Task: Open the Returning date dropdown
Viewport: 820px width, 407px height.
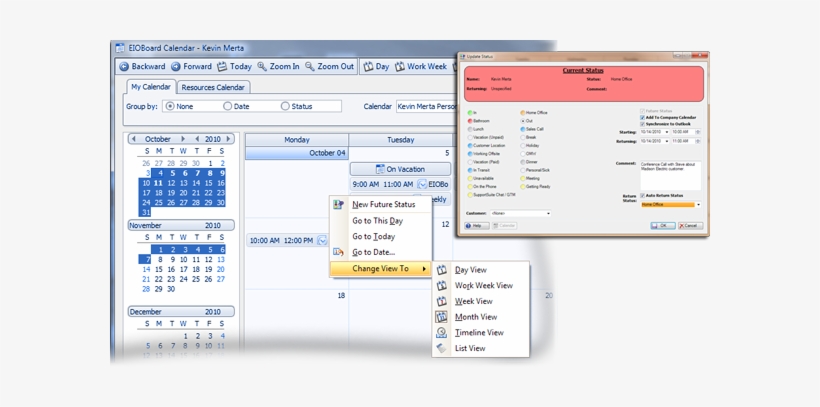Action: click(667, 141)
